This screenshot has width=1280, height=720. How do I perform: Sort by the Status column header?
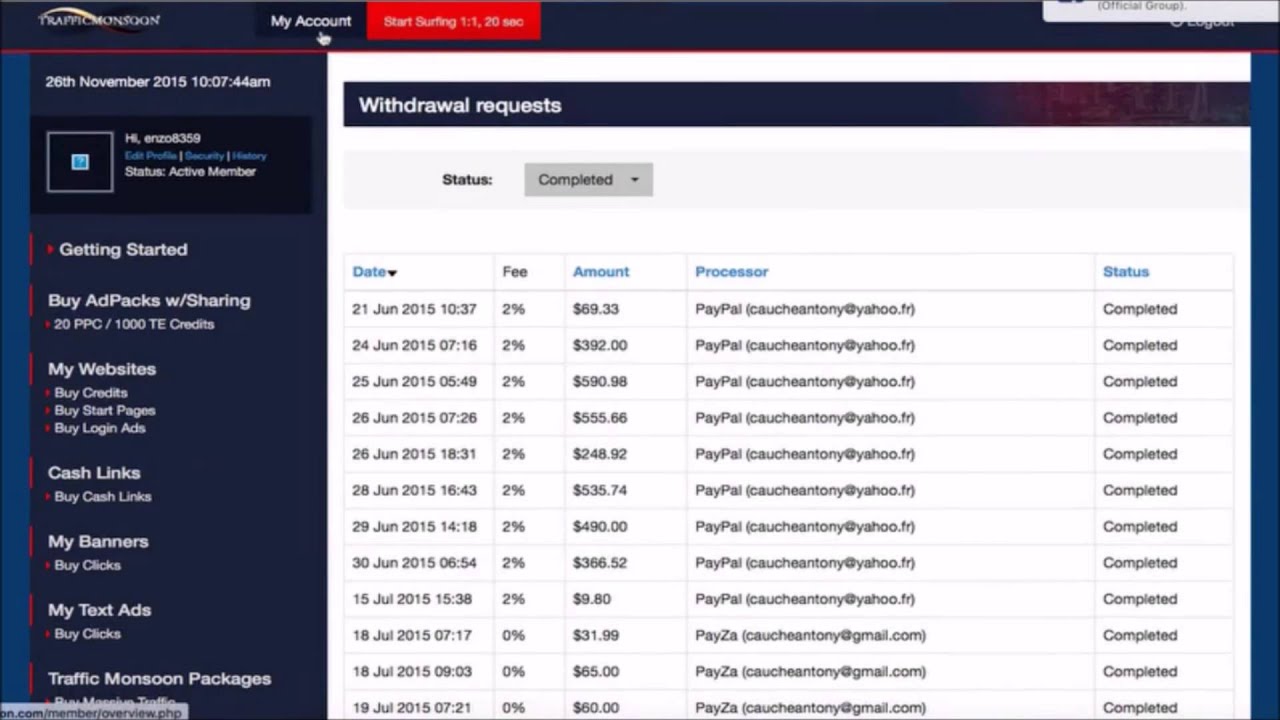(1126, 272)
